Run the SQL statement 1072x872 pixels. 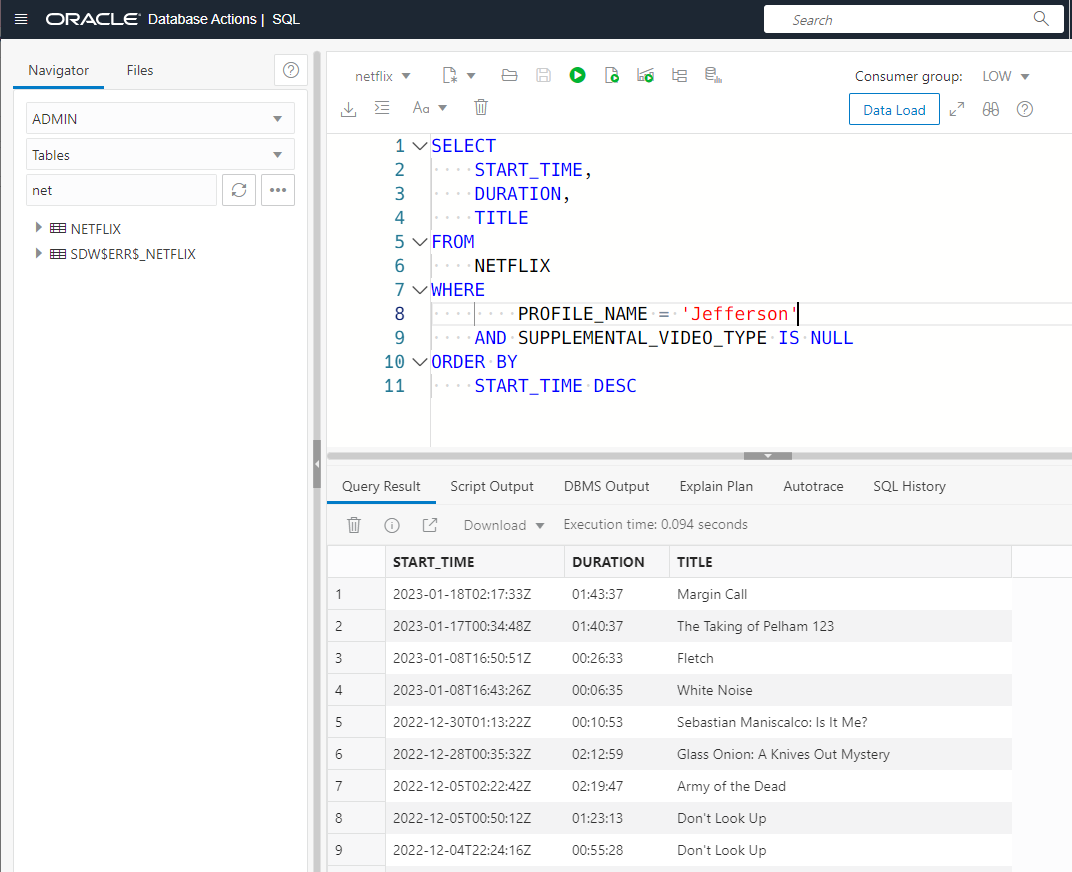pyautogui.click(x=578, y=75)
